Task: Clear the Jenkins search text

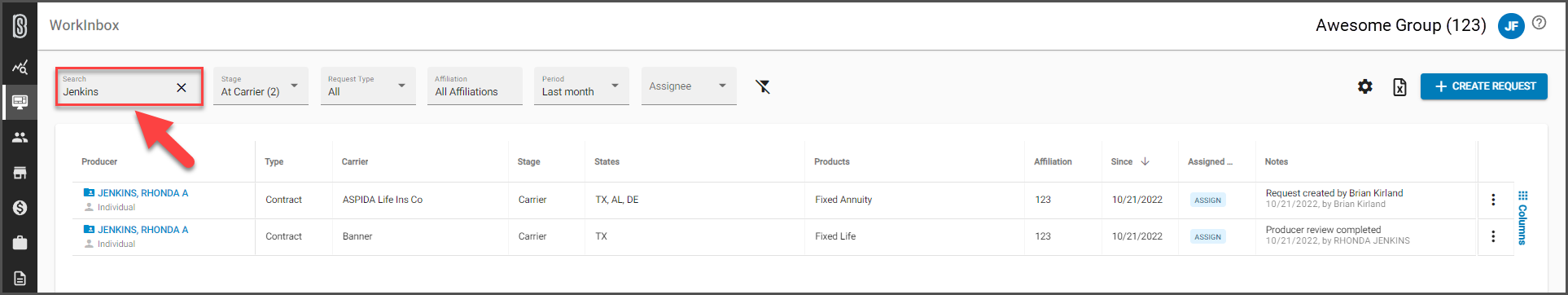Action: point(182,88)
